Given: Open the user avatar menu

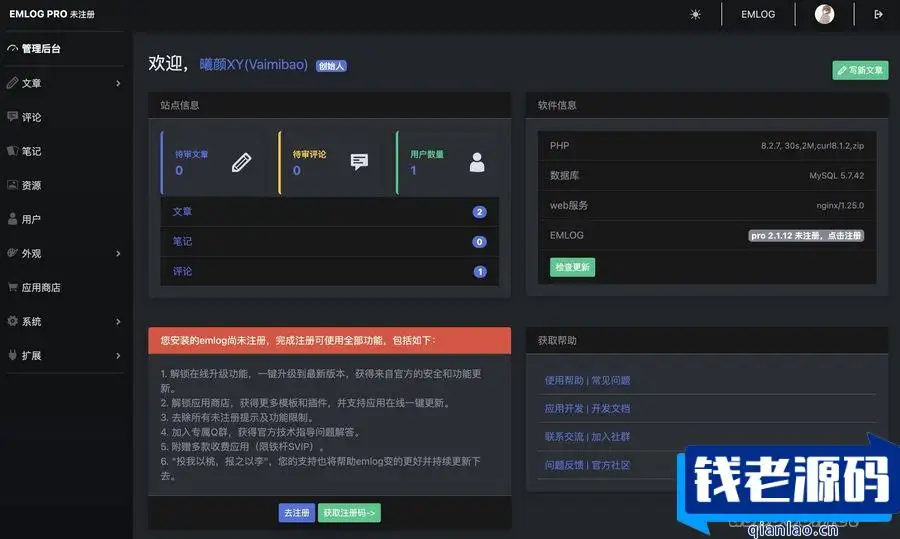Looking at the screenshot, I should pos(824,14).
